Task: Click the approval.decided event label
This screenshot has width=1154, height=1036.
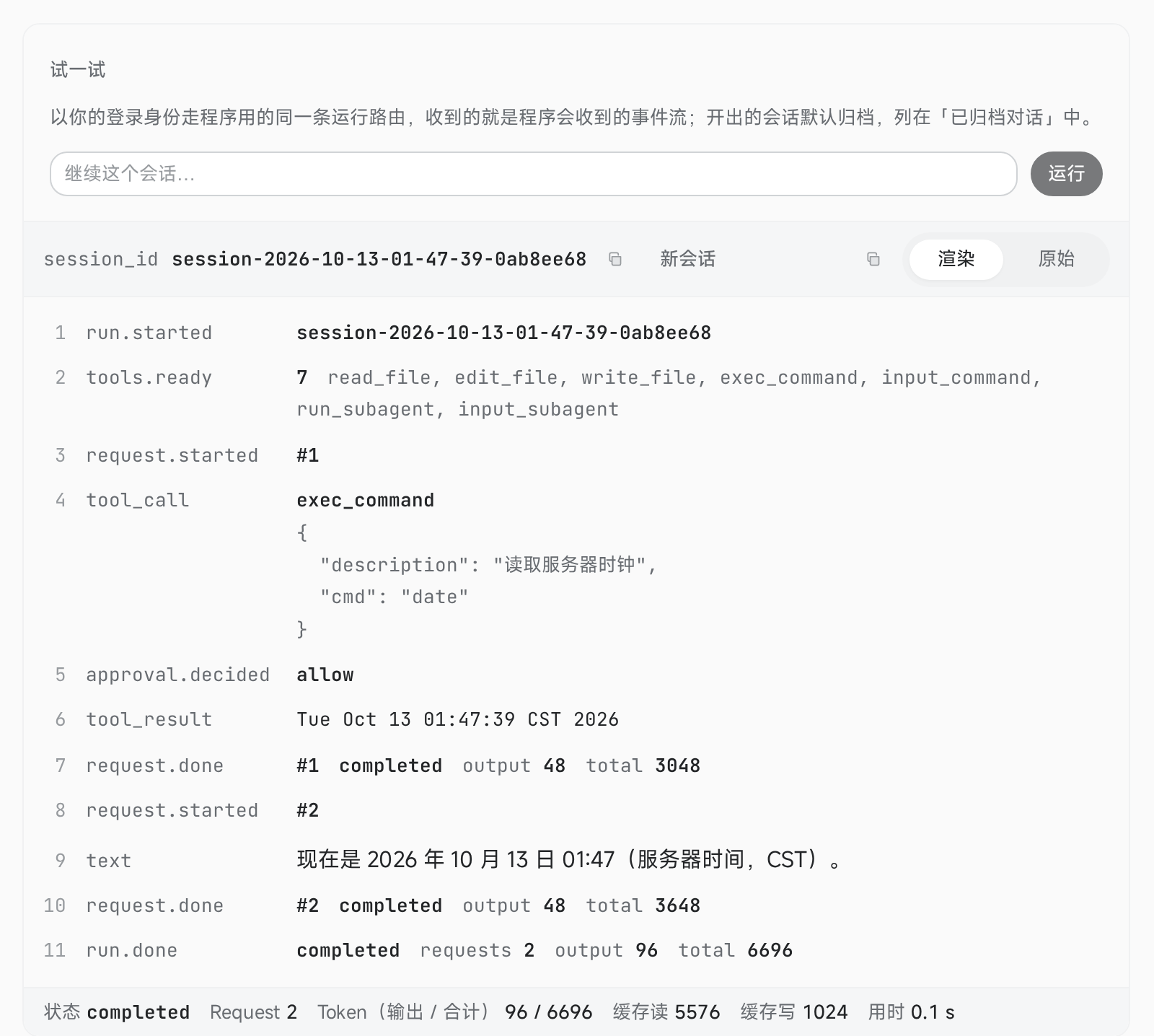Action: [x=177, y=675]
